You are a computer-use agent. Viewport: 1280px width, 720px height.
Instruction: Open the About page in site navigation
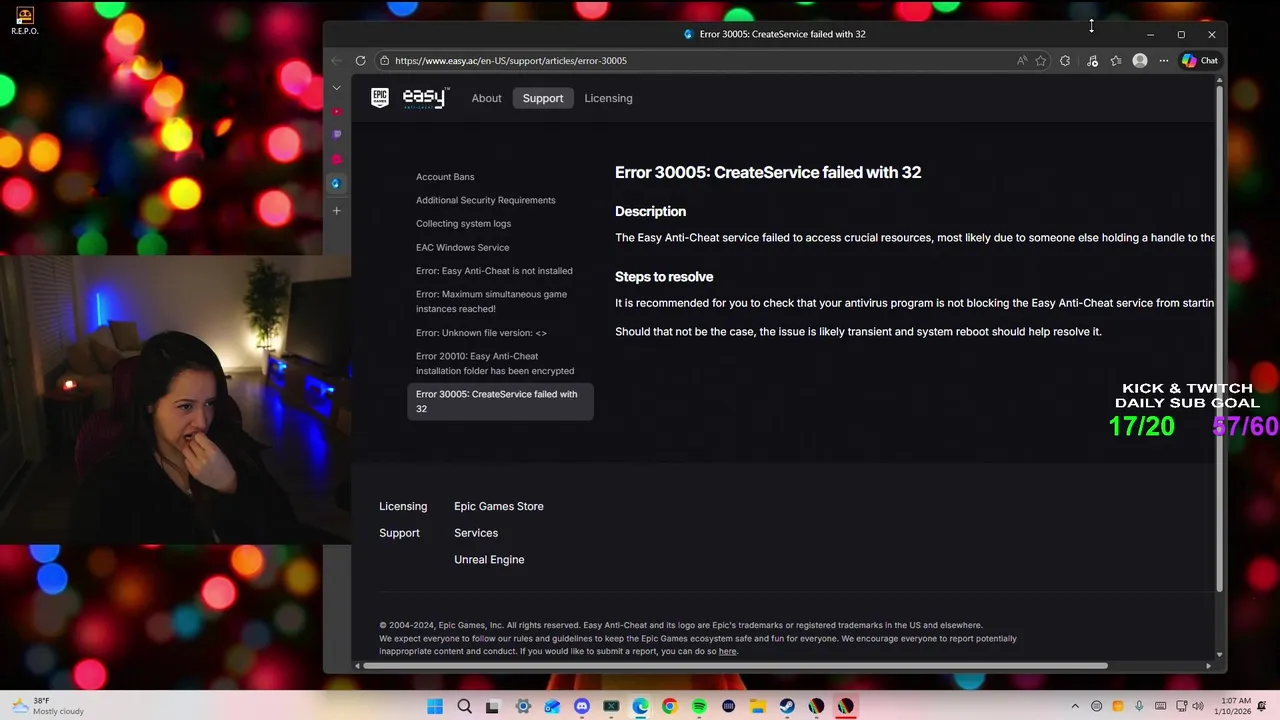[x=486, y=98]
